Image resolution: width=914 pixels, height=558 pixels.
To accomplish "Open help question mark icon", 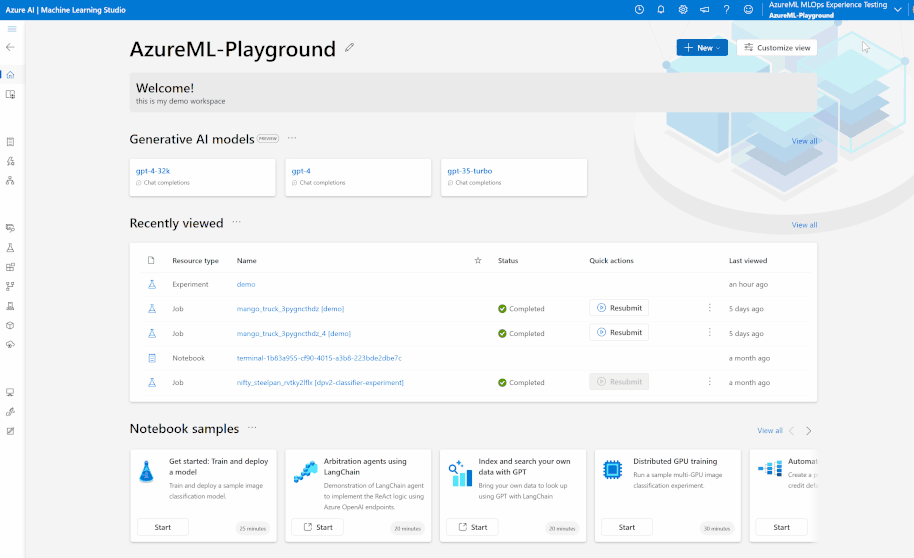I will point(726,10).
